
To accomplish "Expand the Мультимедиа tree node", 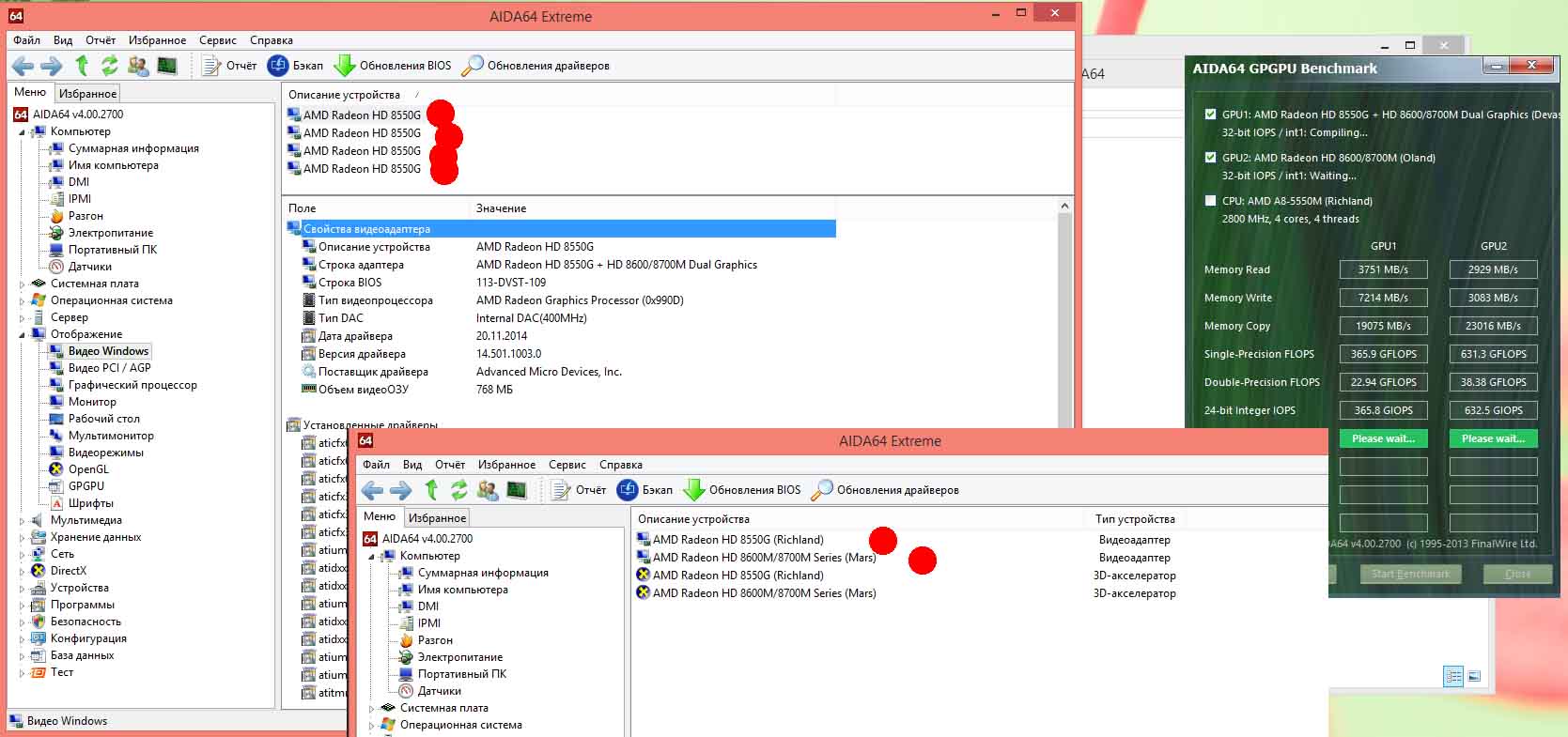I will [x=22, y=520].
